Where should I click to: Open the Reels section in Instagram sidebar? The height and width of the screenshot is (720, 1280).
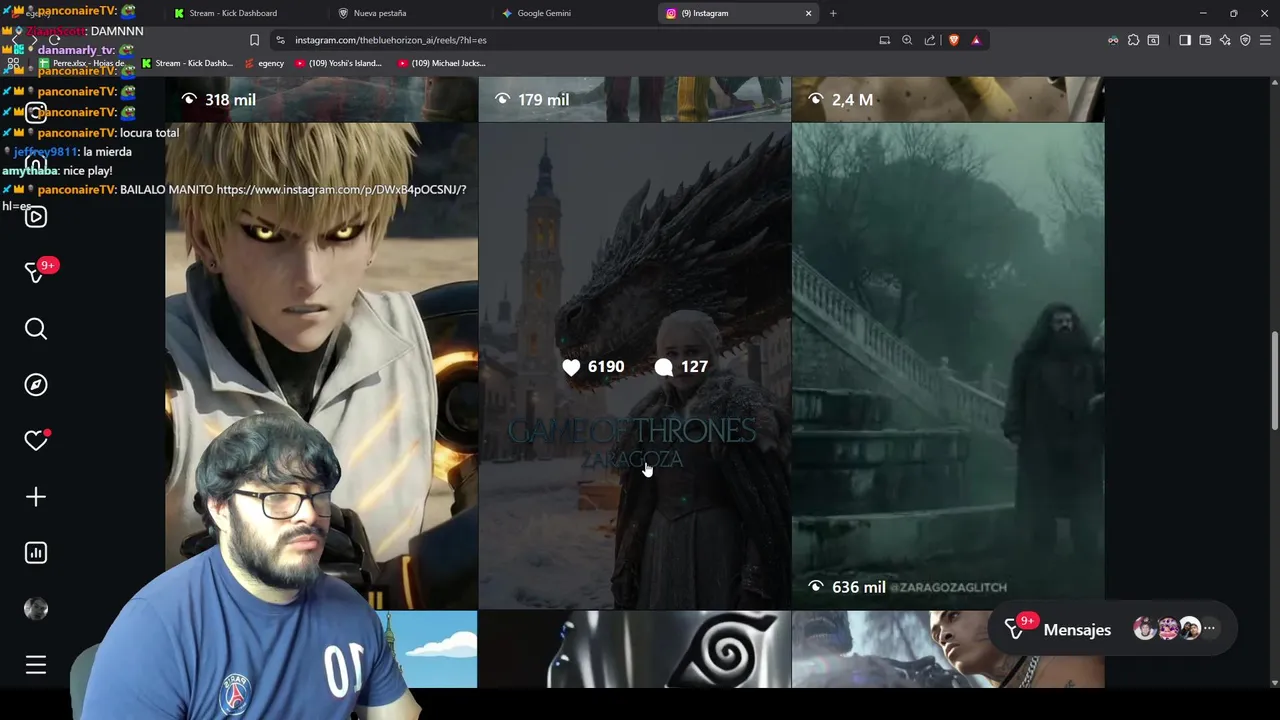tap(36, 217)
